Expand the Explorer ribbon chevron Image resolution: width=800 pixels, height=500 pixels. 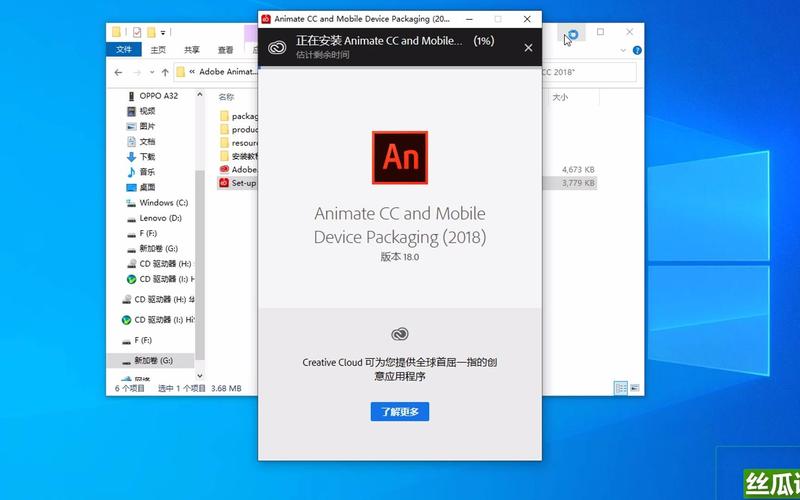(x=623, y=51)
